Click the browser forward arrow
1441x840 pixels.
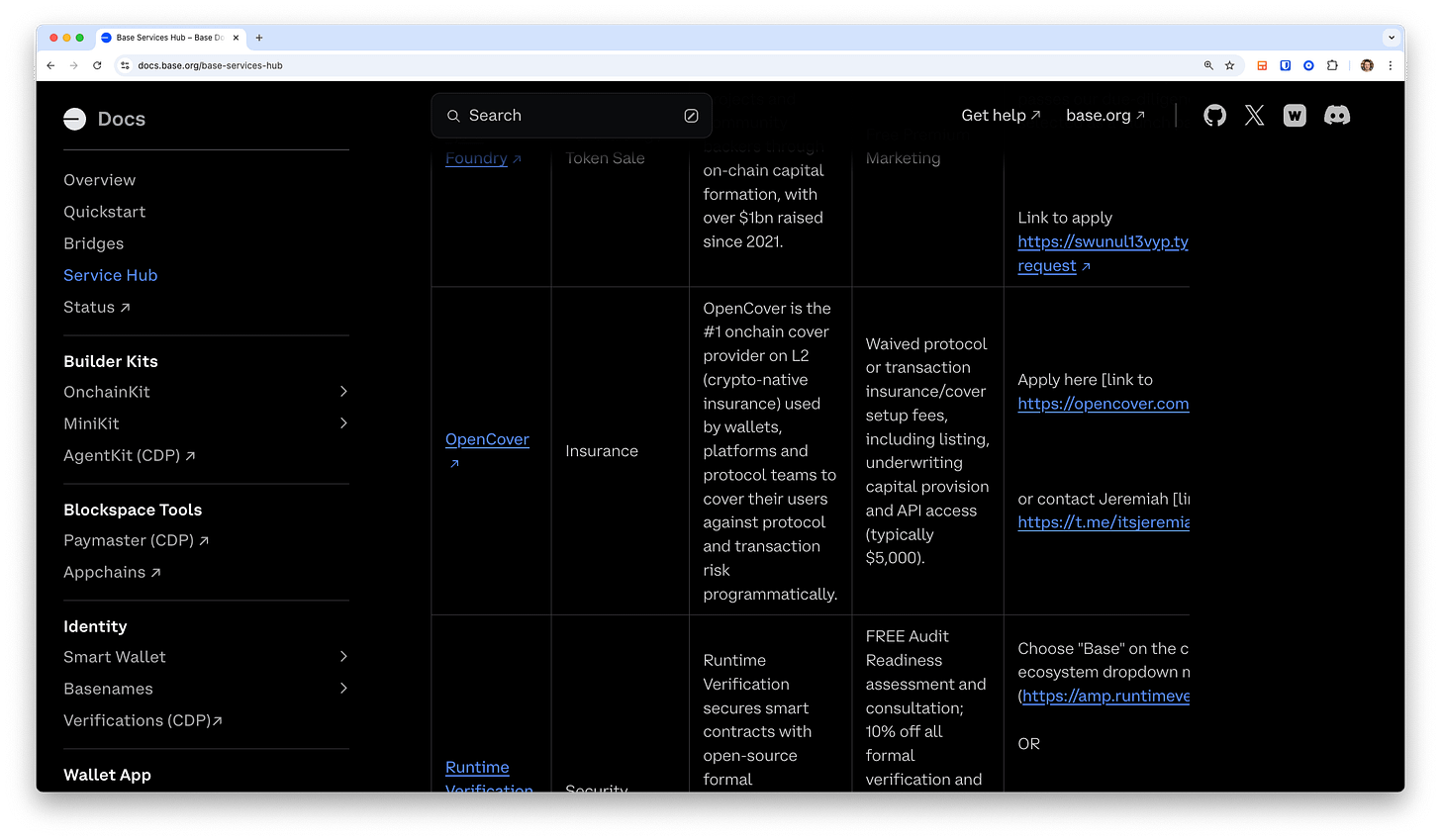pos(73,65)
